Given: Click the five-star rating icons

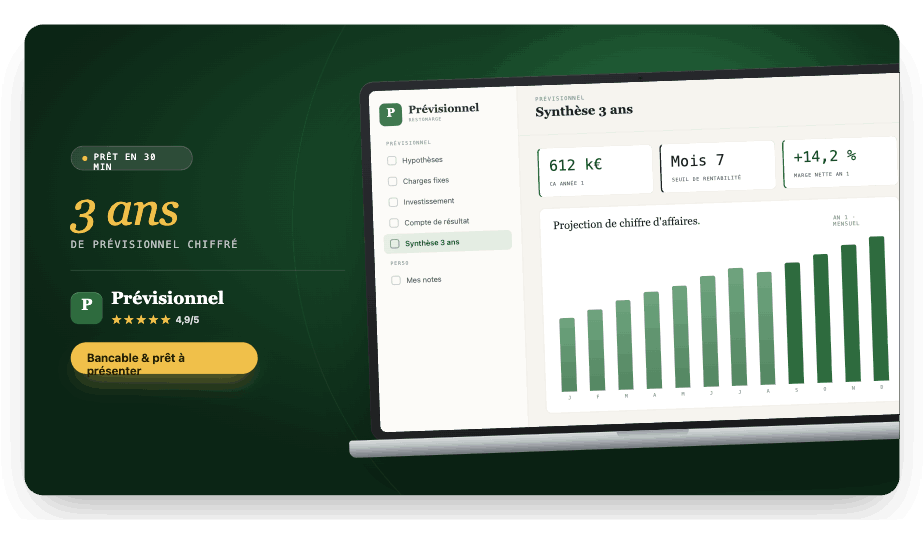Looking at the screenshot, I should tap(141, 320).
